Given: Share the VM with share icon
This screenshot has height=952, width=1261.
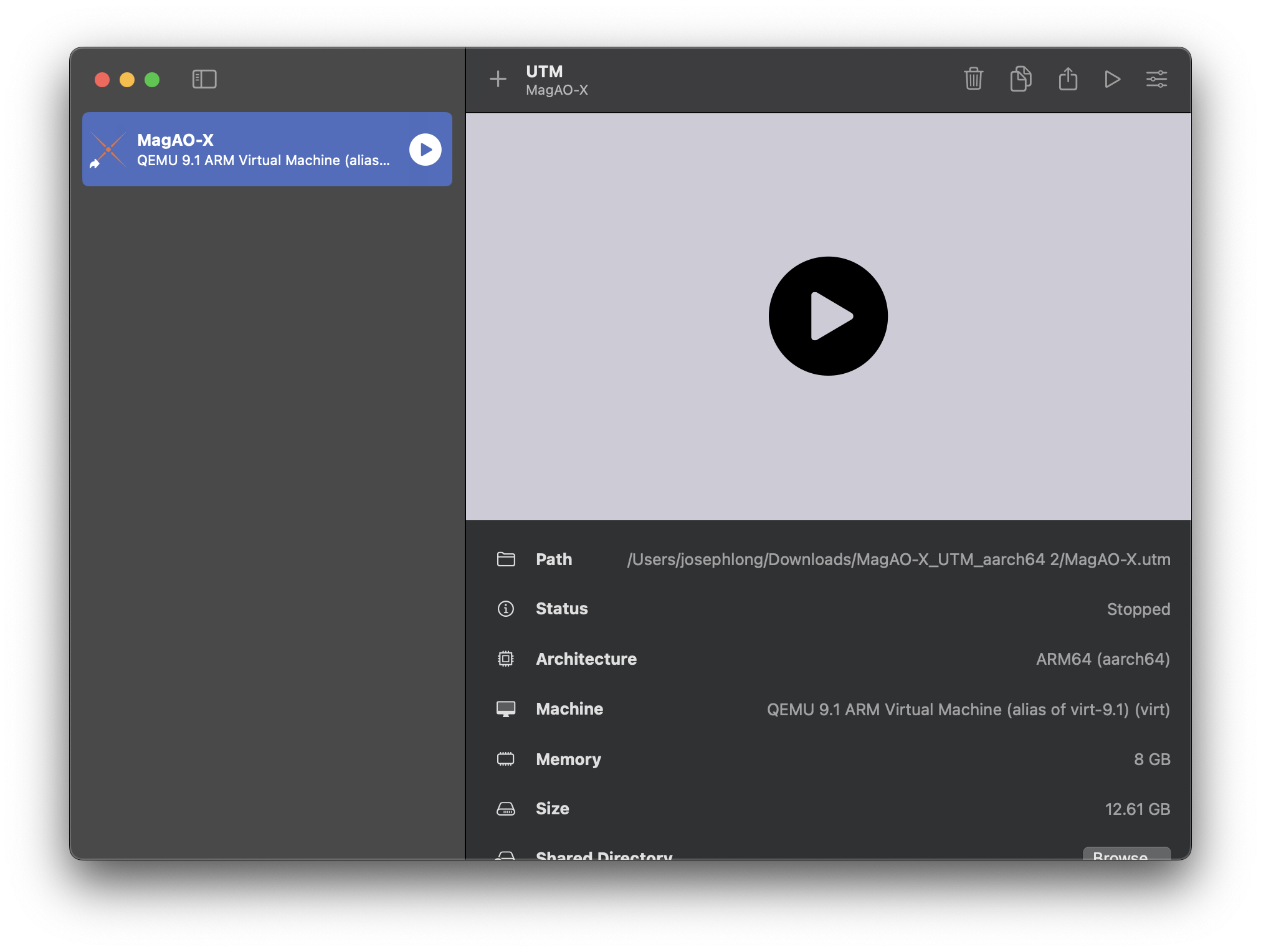Looking at the screenshot, I should (1068, 79).
